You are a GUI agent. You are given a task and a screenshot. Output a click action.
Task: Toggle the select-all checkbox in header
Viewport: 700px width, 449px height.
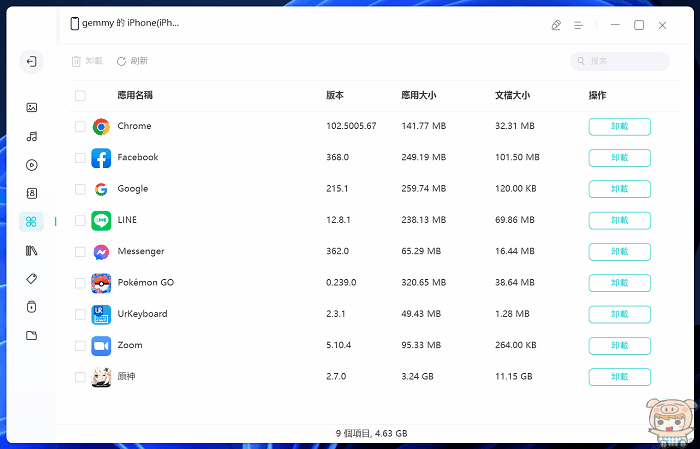[x=80, y=96]
